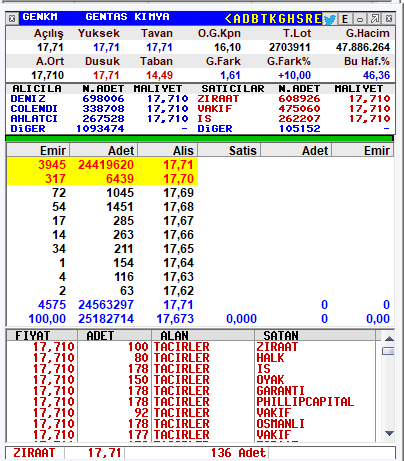Click total bid quantity 24563297

click(106, 305)
